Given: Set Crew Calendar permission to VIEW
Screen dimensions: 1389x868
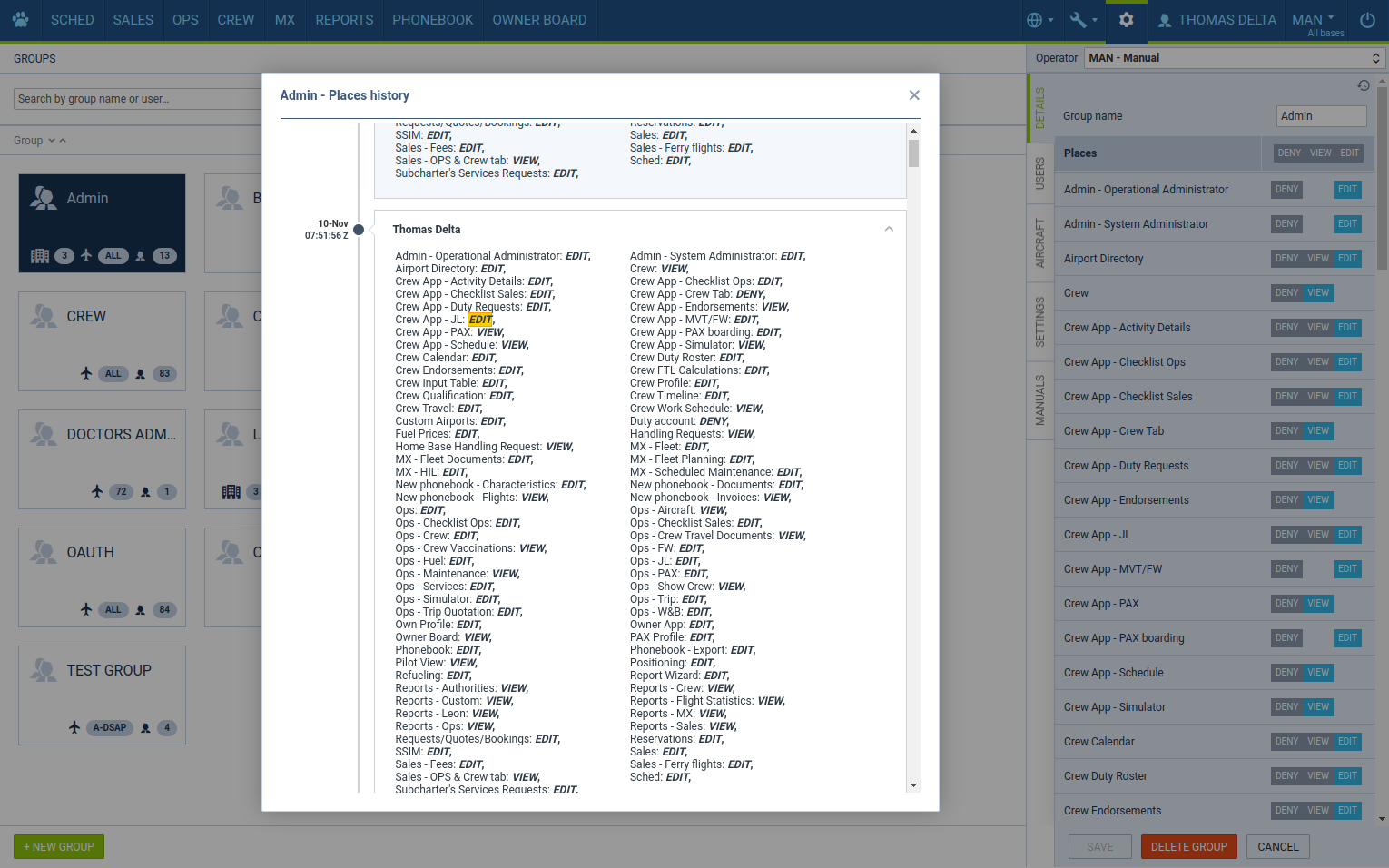Looking at the screenshot, I should point(1318,742).
